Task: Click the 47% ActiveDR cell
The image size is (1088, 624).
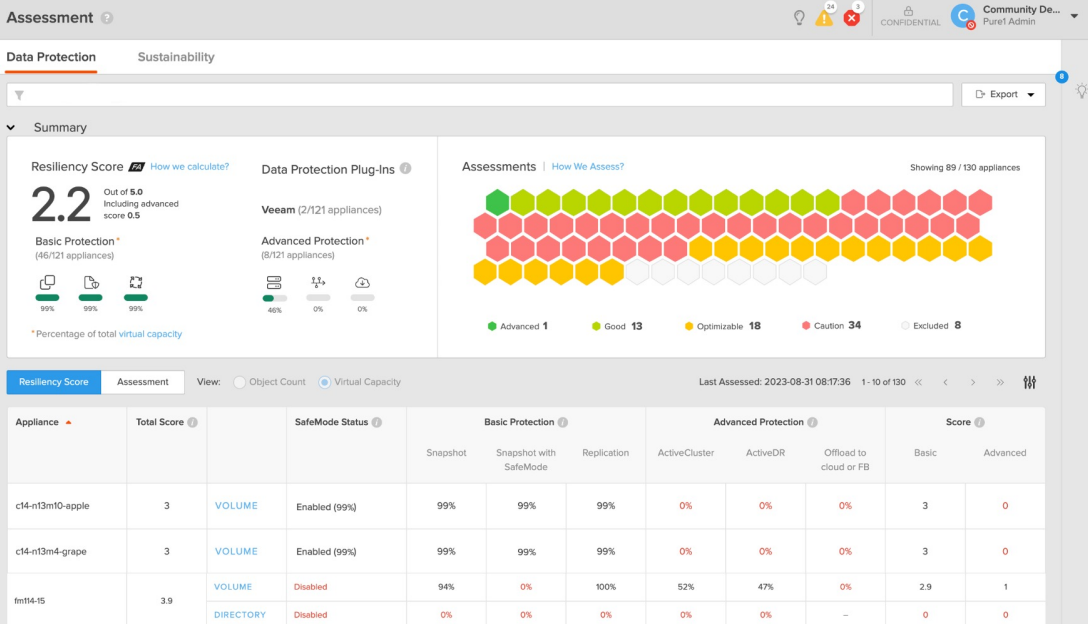Action: [x=765, y=587]
